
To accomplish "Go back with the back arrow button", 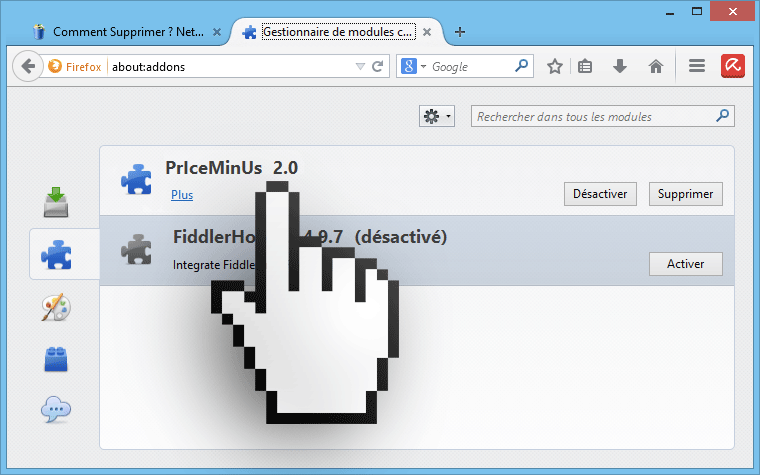I will [x=28, y=66].
